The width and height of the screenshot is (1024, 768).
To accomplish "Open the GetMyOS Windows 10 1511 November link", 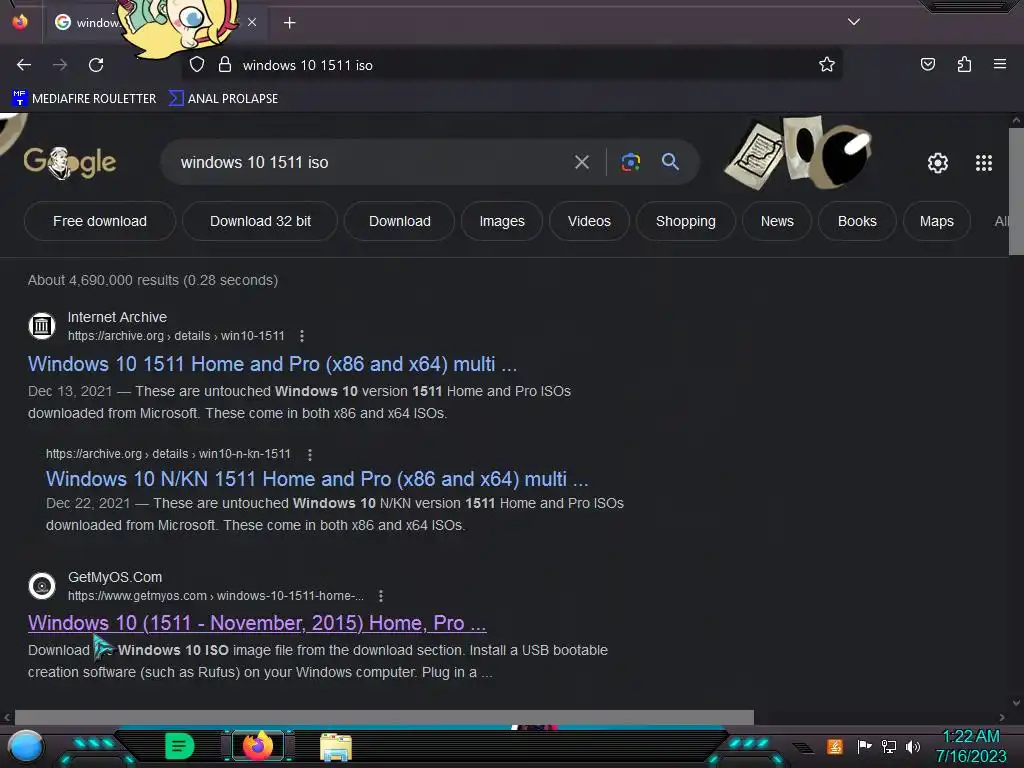I will tap(257, 623).
